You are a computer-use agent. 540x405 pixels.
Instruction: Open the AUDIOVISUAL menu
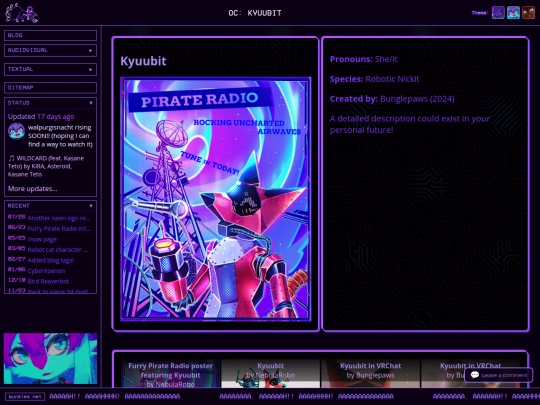point(50,50)
